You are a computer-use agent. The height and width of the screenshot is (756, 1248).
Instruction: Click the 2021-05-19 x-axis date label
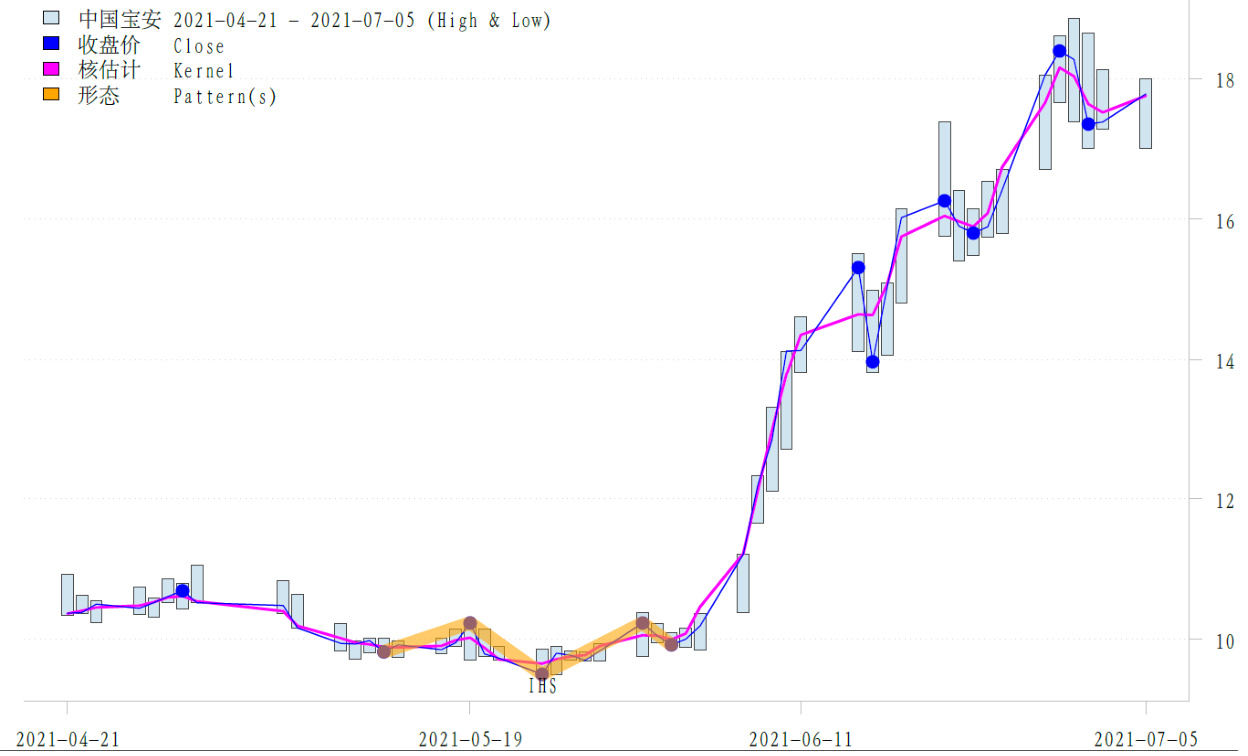click(469, 739)
